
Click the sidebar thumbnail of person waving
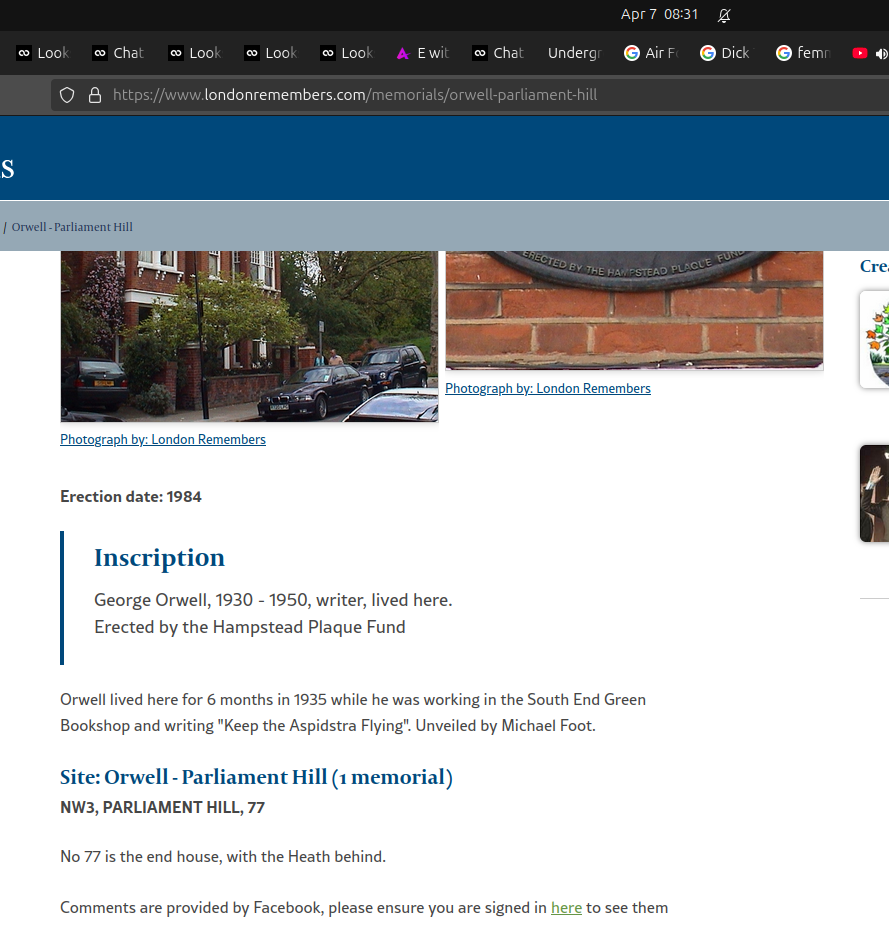874,493
